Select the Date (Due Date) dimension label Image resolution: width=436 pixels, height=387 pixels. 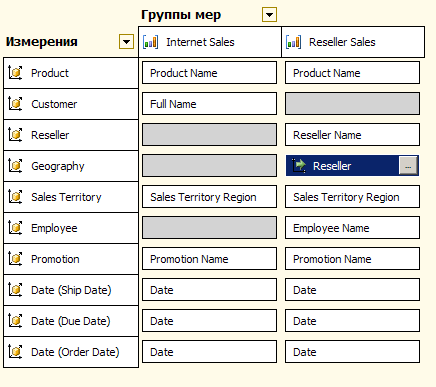71,321
